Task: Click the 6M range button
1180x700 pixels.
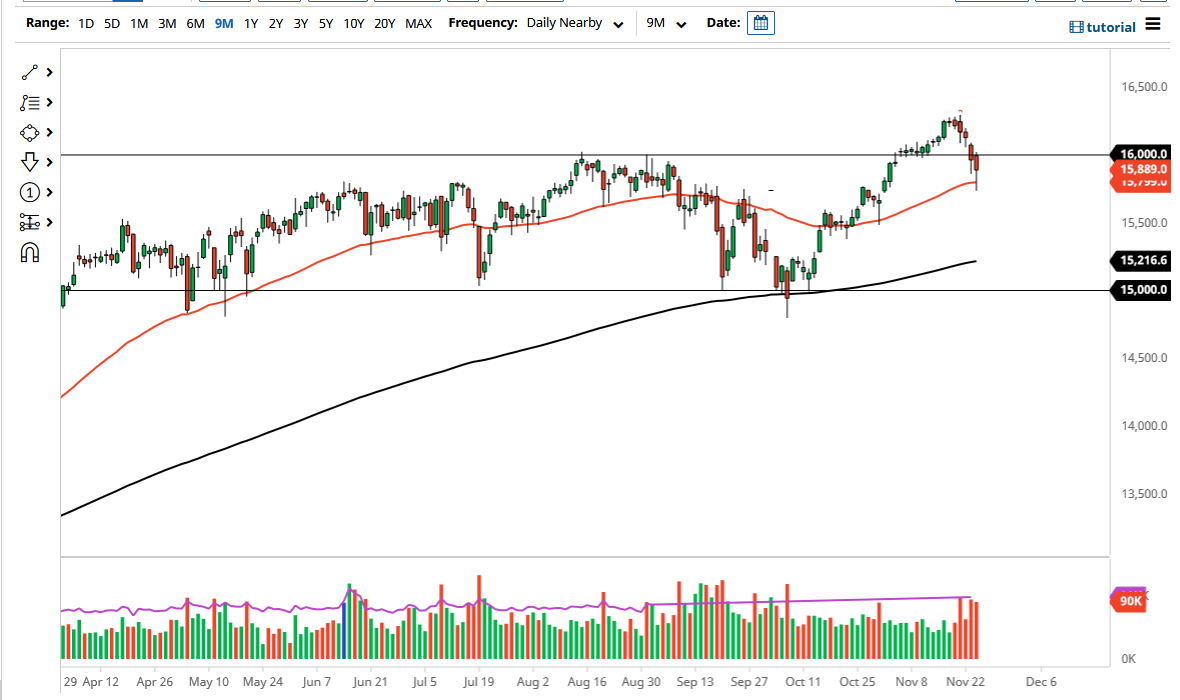Action: (195, 23)
